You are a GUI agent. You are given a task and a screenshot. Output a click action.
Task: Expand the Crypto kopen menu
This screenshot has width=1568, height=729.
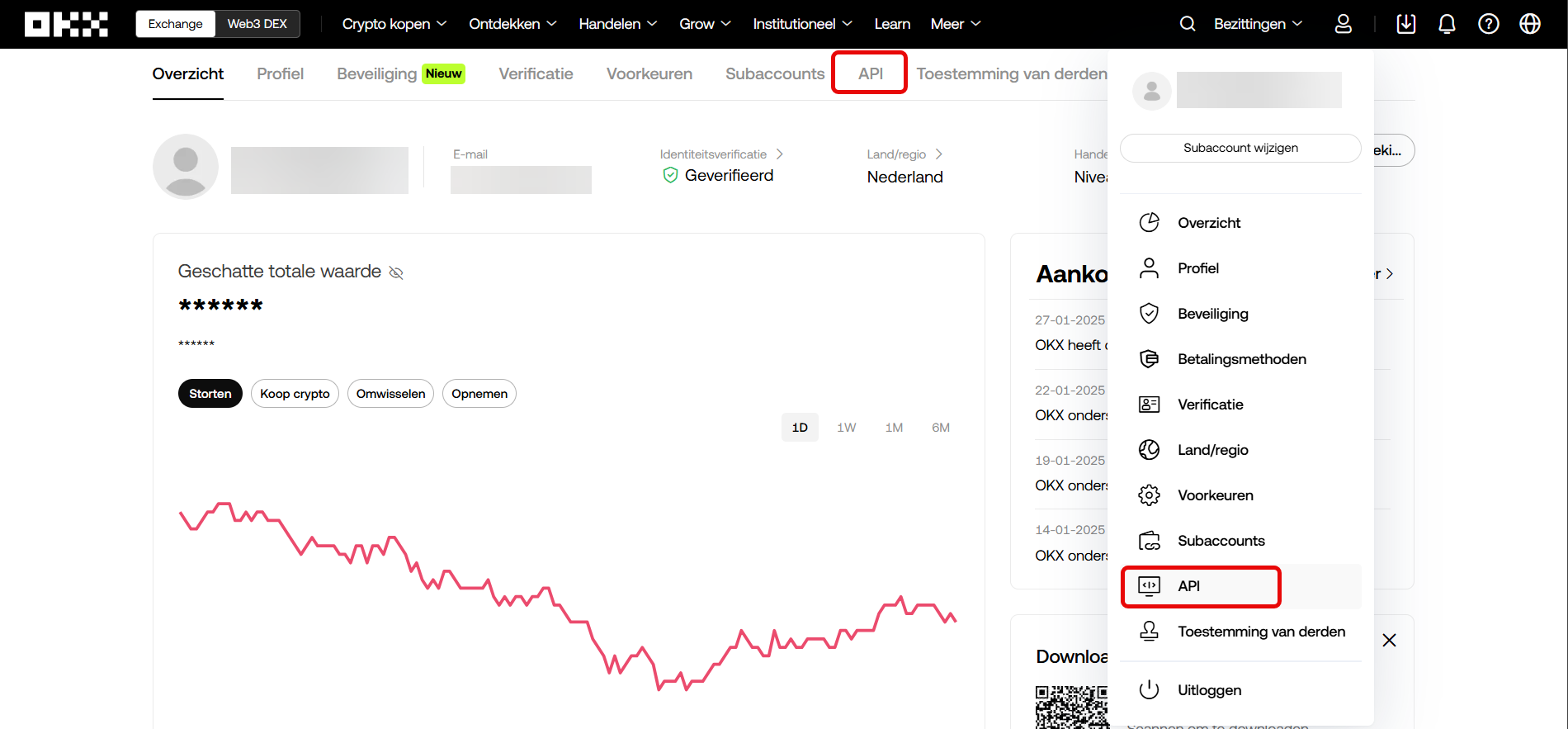[394, 24]
